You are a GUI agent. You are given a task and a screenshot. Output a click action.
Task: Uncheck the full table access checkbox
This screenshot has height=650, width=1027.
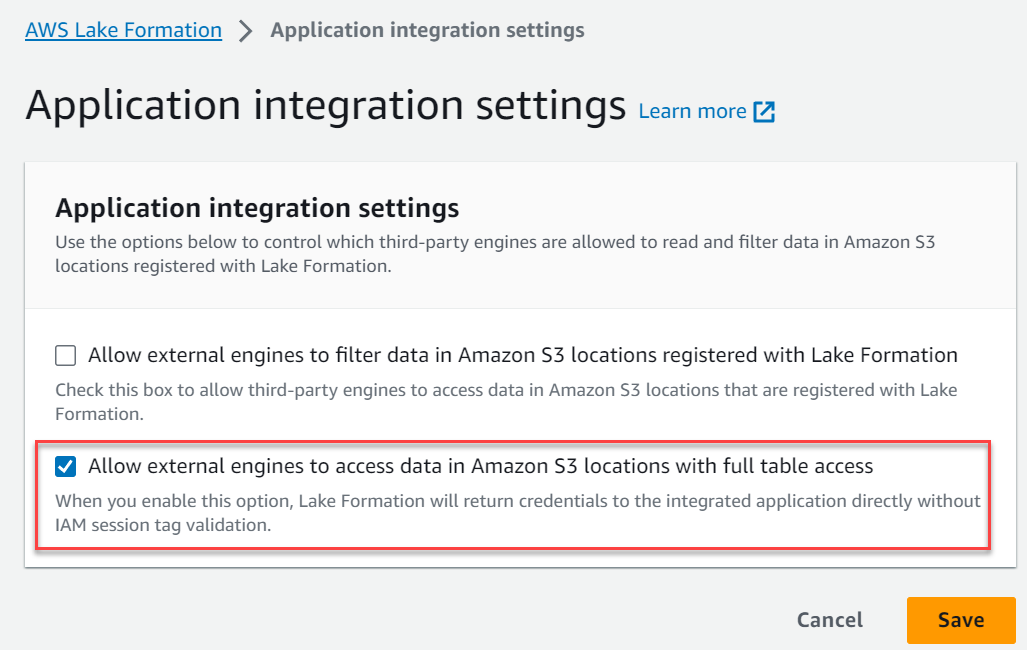[x=65, y=466]
